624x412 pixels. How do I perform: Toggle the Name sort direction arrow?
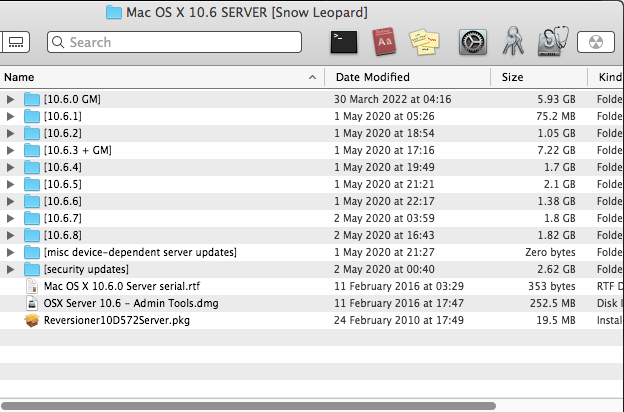pos(312,77)
